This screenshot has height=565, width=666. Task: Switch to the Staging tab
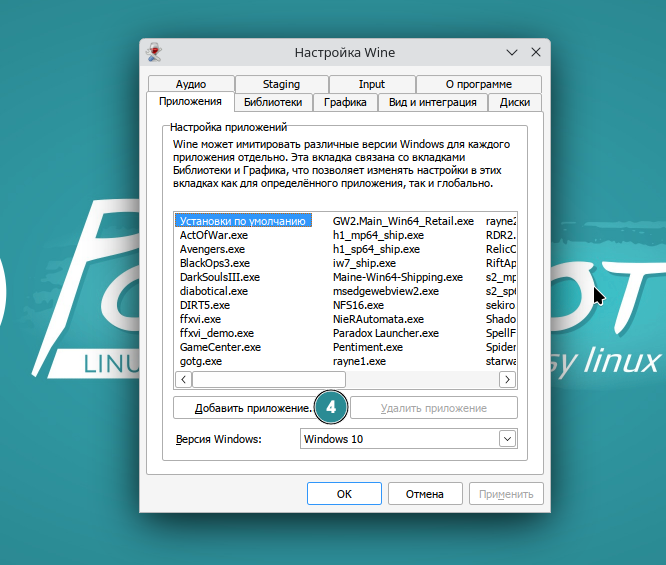tap(281, 85)
